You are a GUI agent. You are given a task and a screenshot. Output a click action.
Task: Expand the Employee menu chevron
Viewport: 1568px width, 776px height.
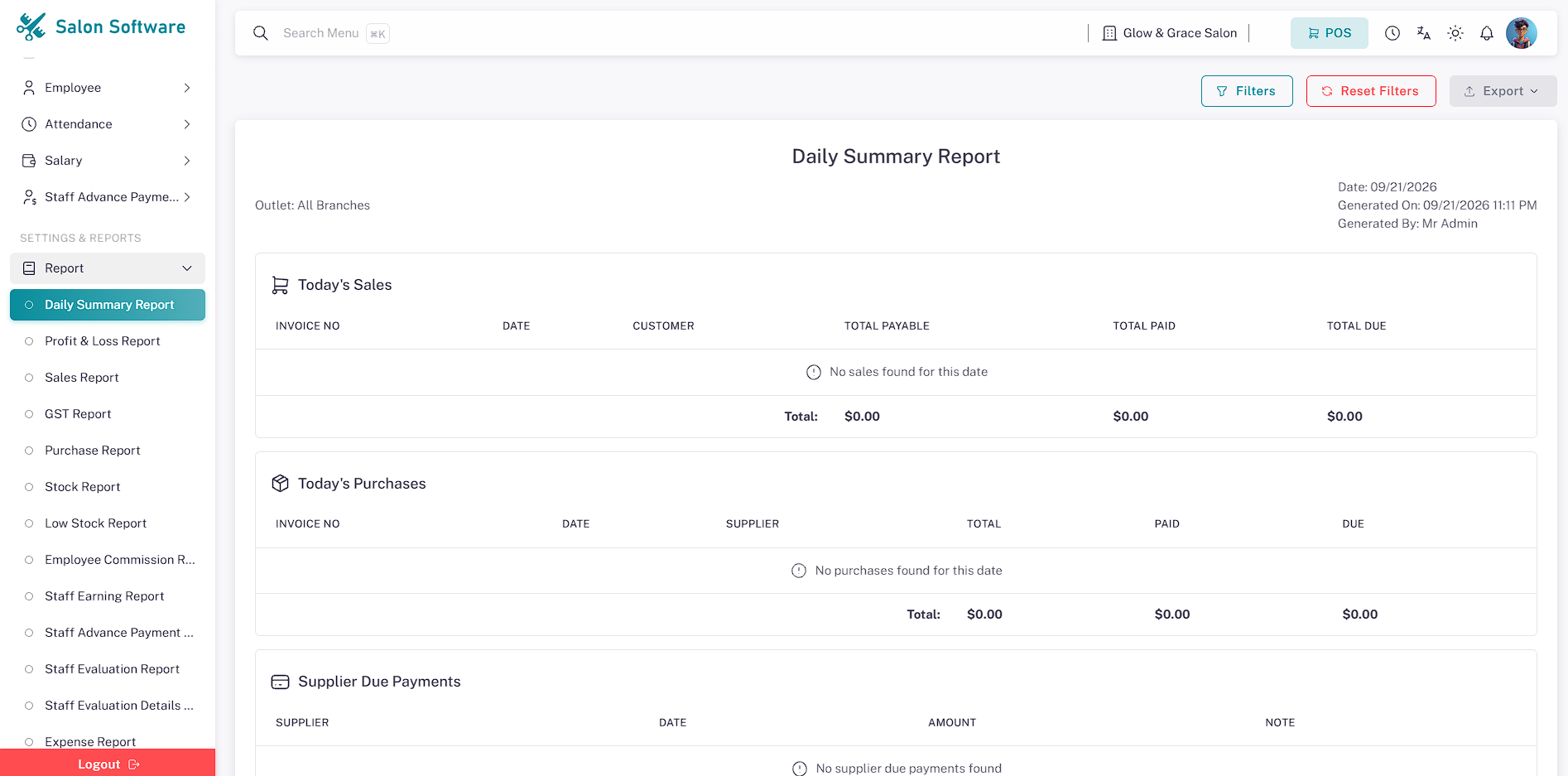click(x=187, y=88)
